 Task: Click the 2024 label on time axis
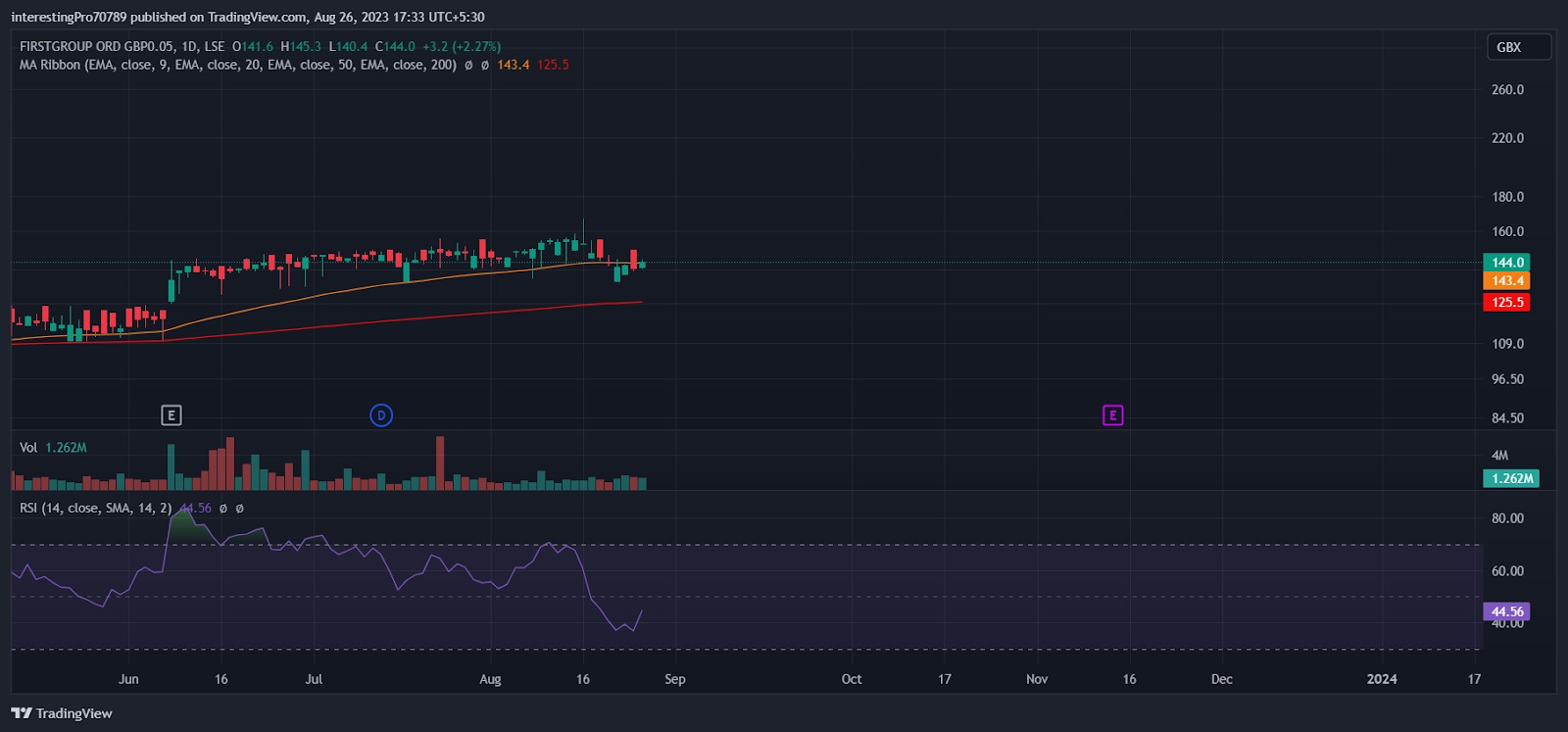1382,679
